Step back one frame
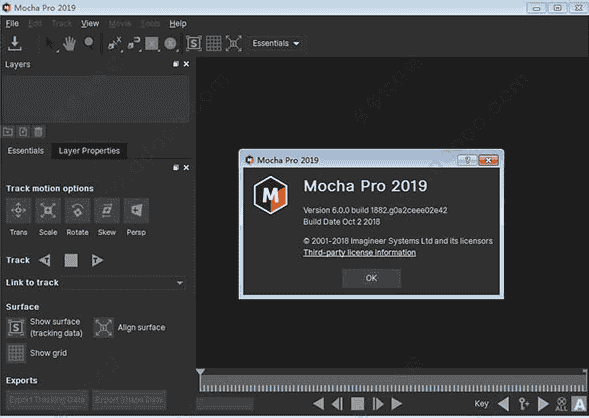The width and height of the screenshot is (589, 418). [x=337, y=404]
